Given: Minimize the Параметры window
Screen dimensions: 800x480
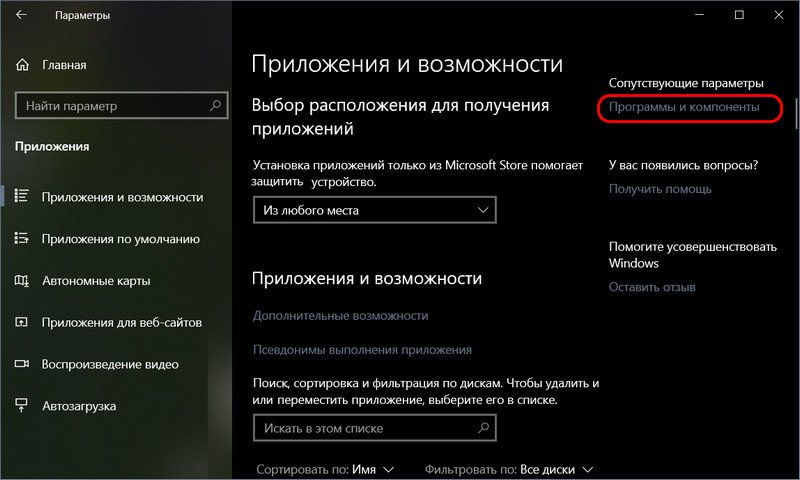Looking at the screenshot, I should click(699, 15).
